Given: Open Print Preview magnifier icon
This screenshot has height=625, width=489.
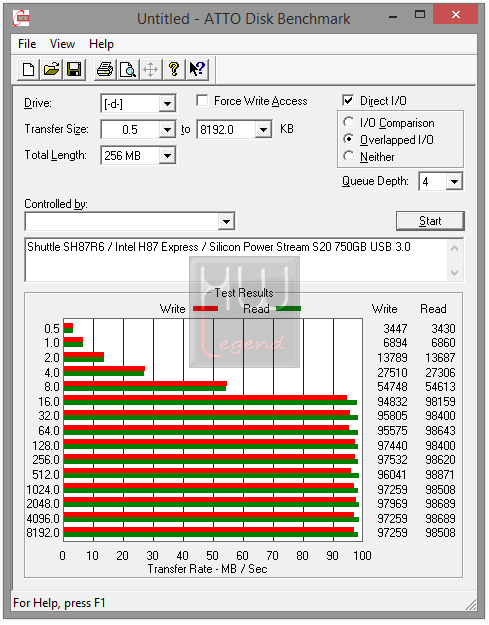Looking at the screenshot, I should pyautogui.click(x=128, y=69).
